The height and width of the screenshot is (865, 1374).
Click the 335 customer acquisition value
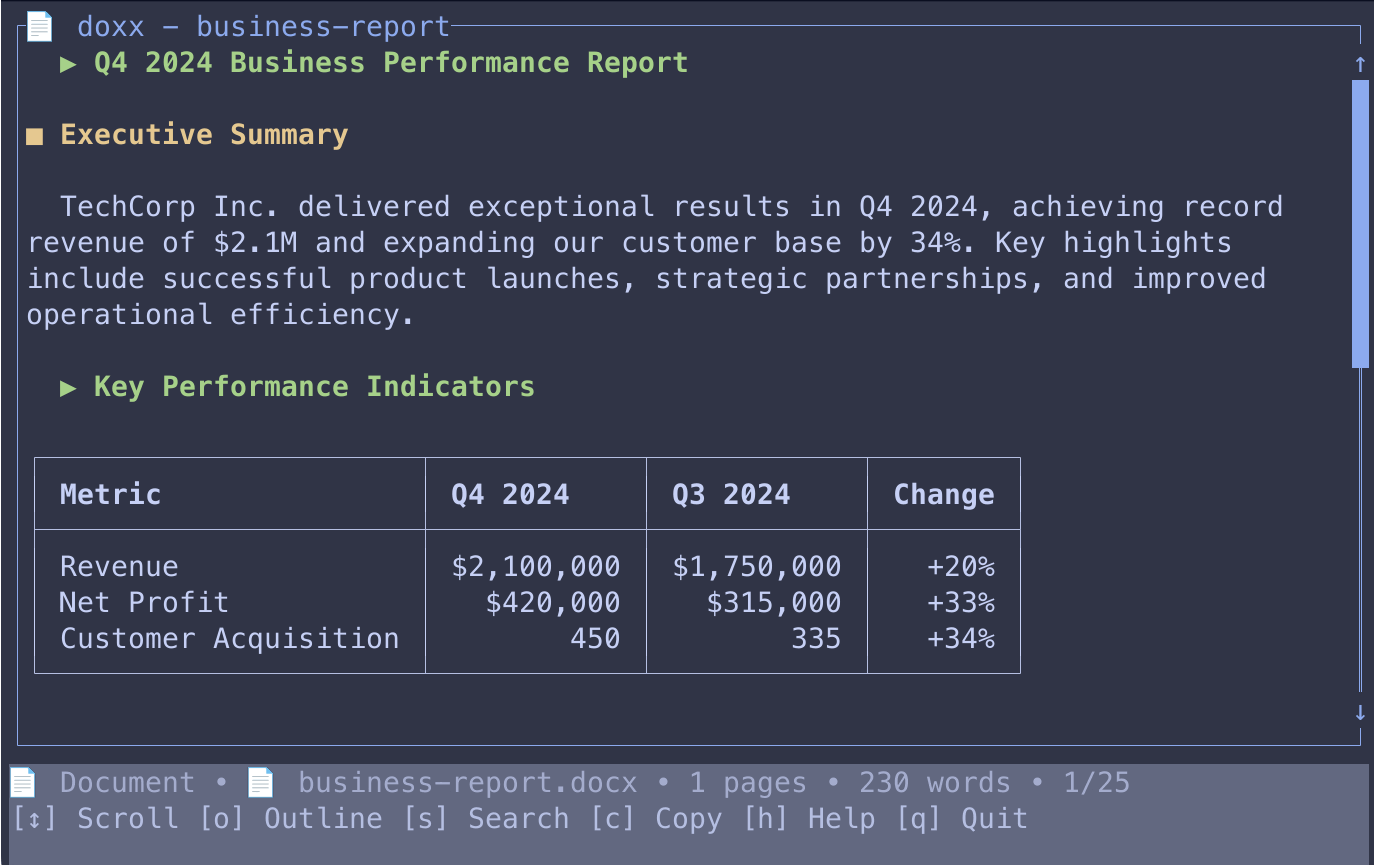pyautogui.click(x=816, y=639)
